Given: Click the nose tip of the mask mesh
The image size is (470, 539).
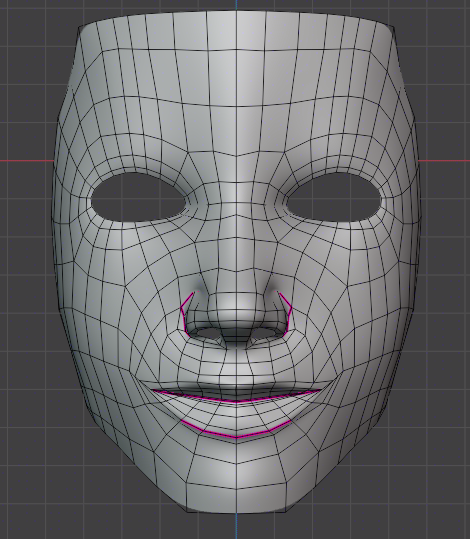Looking at the screenshot, I should (x=236, y=311).
